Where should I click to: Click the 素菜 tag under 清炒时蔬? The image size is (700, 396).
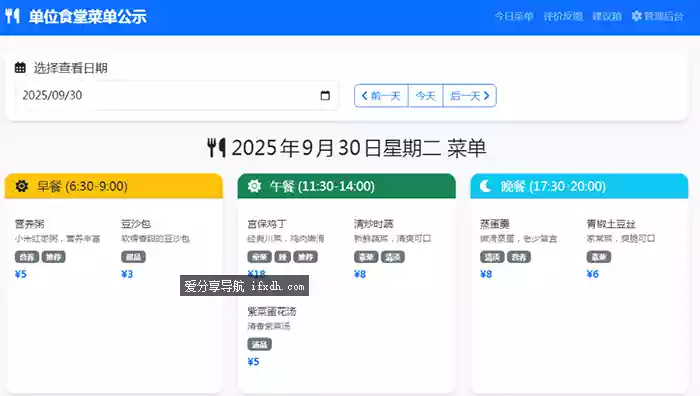(x=366, y=257)
